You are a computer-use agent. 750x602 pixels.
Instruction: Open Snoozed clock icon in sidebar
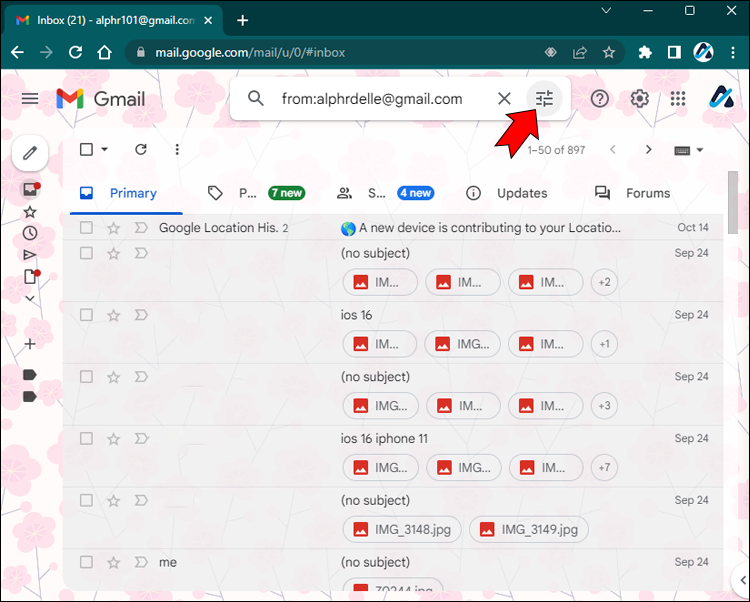coord(30,233)
